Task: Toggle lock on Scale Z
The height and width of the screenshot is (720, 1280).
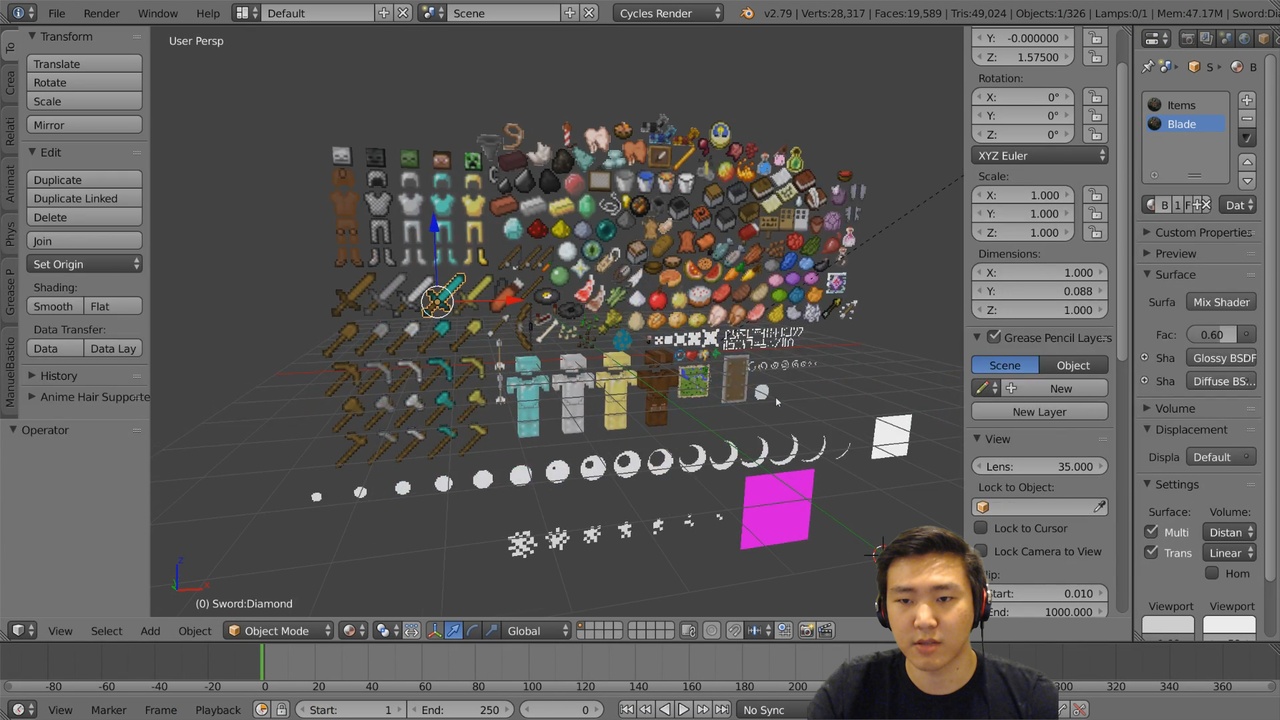Action: tap(1095, 232)
